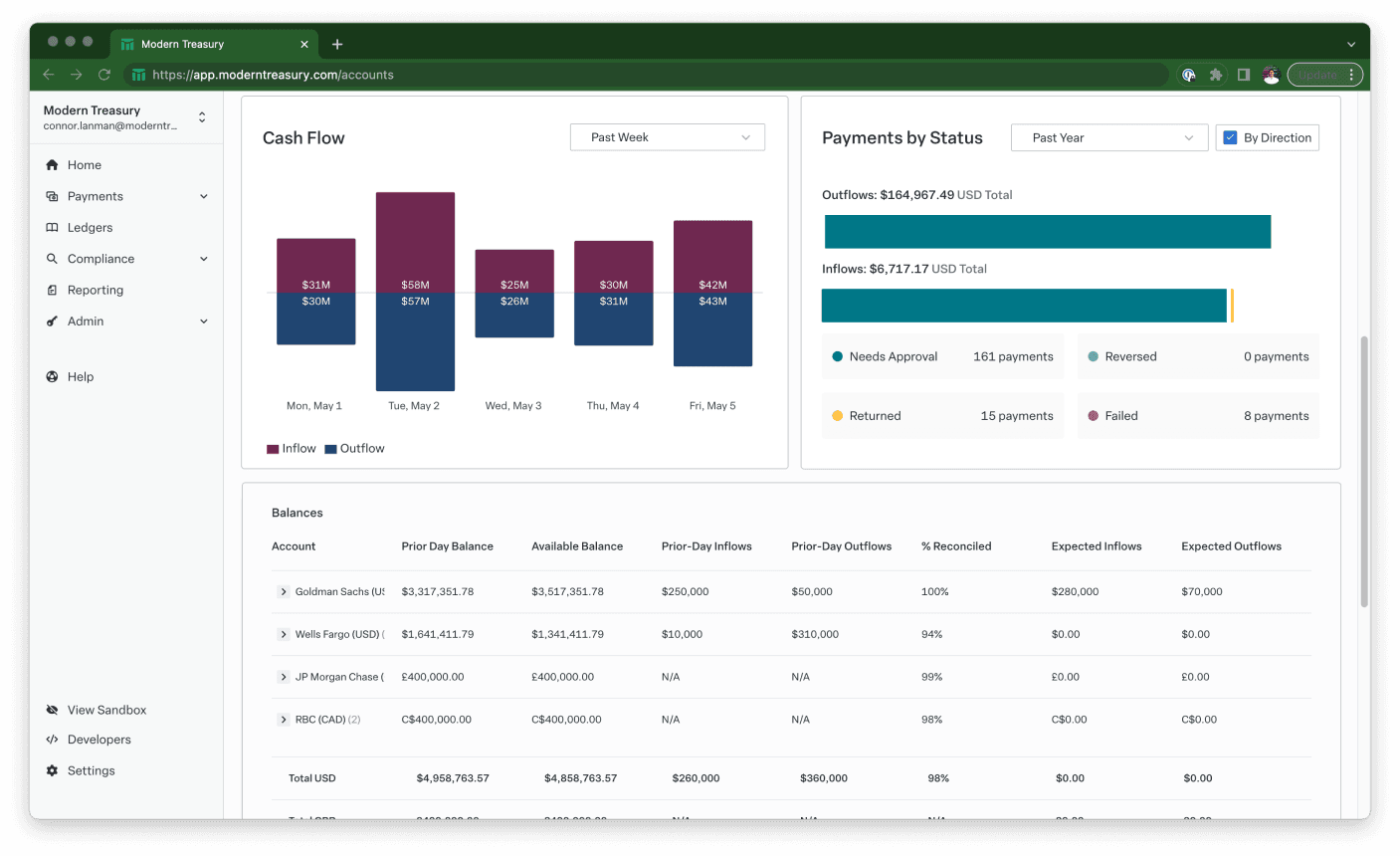This screenshot has width=1400, height=856.
Task: Click the Ledgers book icon
Action: point(52,228)
